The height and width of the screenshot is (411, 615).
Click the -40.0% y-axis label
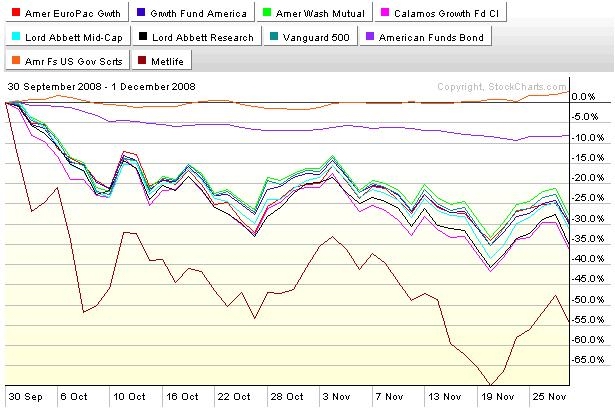tap(588, 258)
